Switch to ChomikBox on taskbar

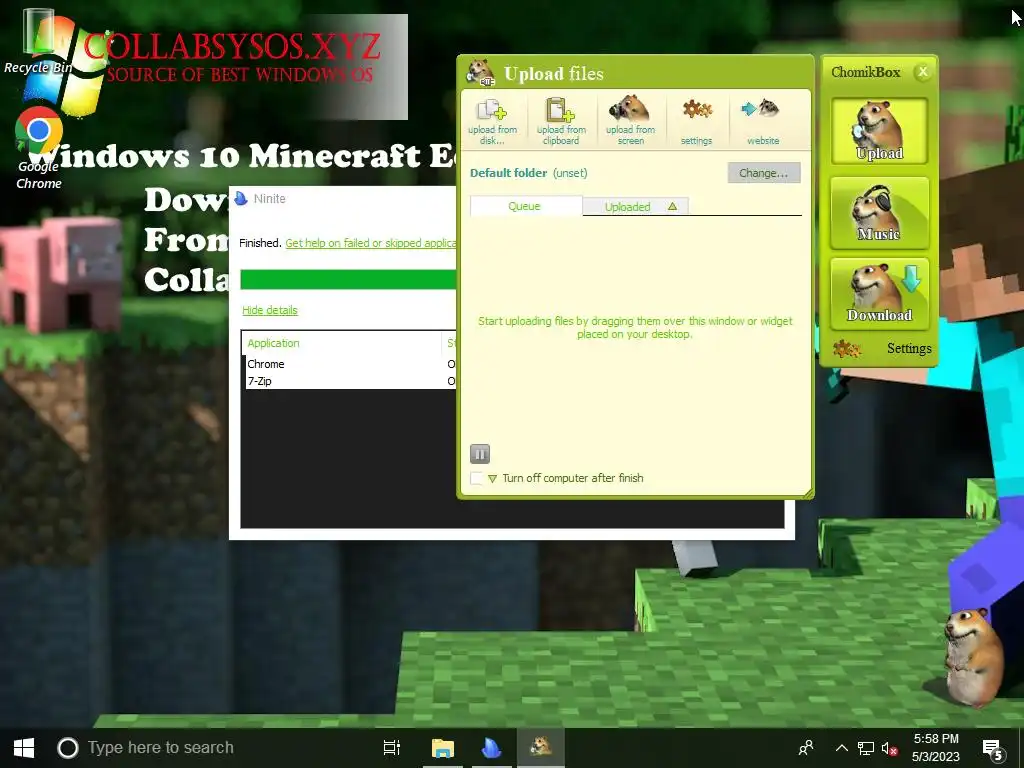pos(541,748)
